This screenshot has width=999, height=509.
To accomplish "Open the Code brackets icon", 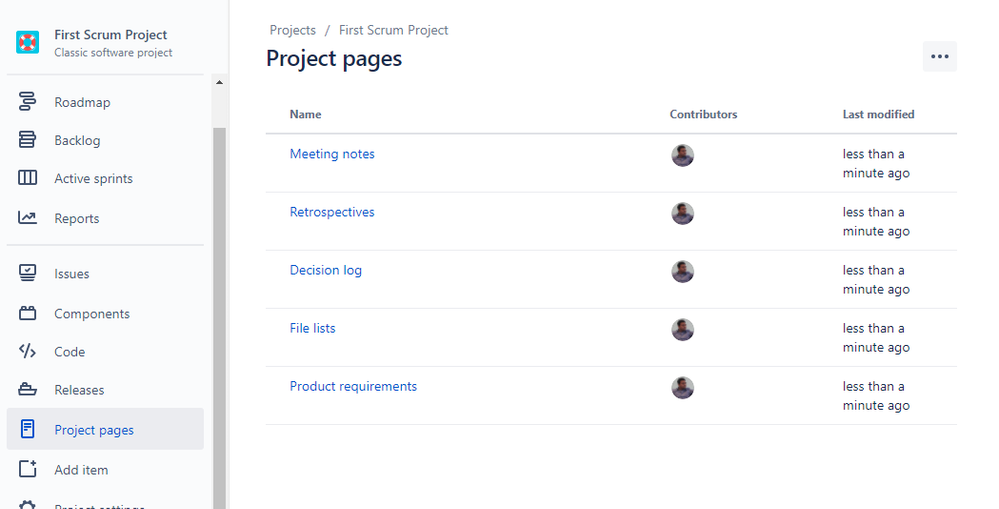I will click(27, 351).
